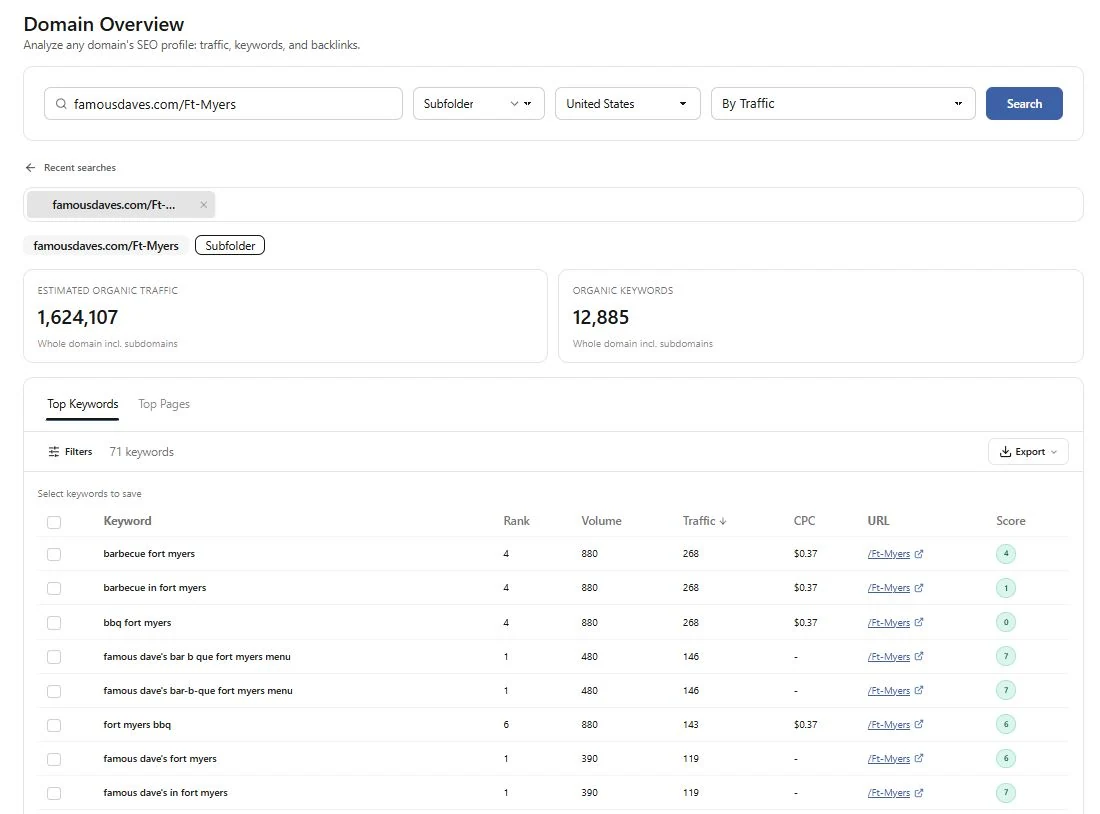Image resolution: width=1100 pixels, height=814 pixels.
Task: Check the famous dave's fort myers box
Action: 54,759
